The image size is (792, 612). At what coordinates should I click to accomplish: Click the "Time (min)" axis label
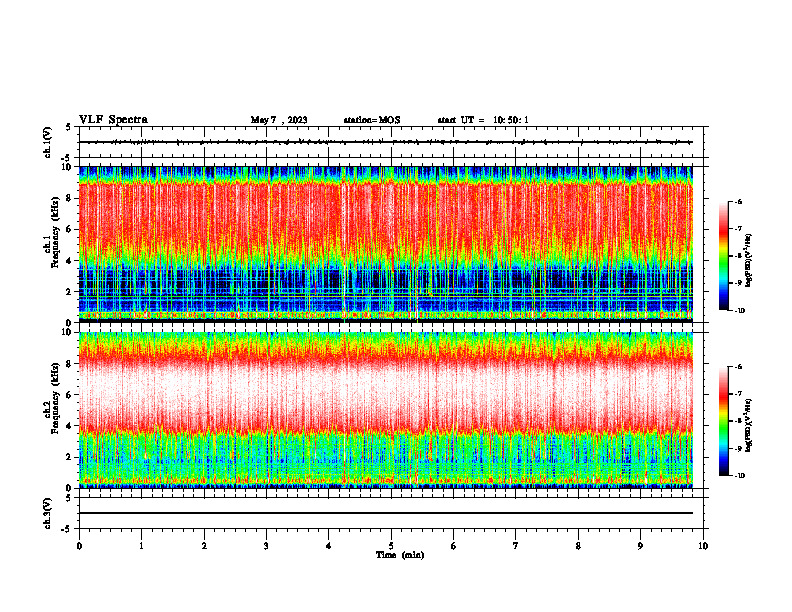400,555
